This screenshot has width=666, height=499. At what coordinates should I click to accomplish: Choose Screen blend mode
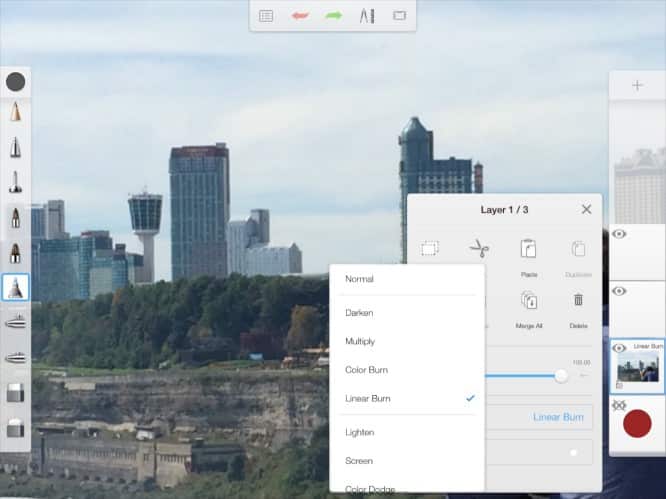coord(358,461)
